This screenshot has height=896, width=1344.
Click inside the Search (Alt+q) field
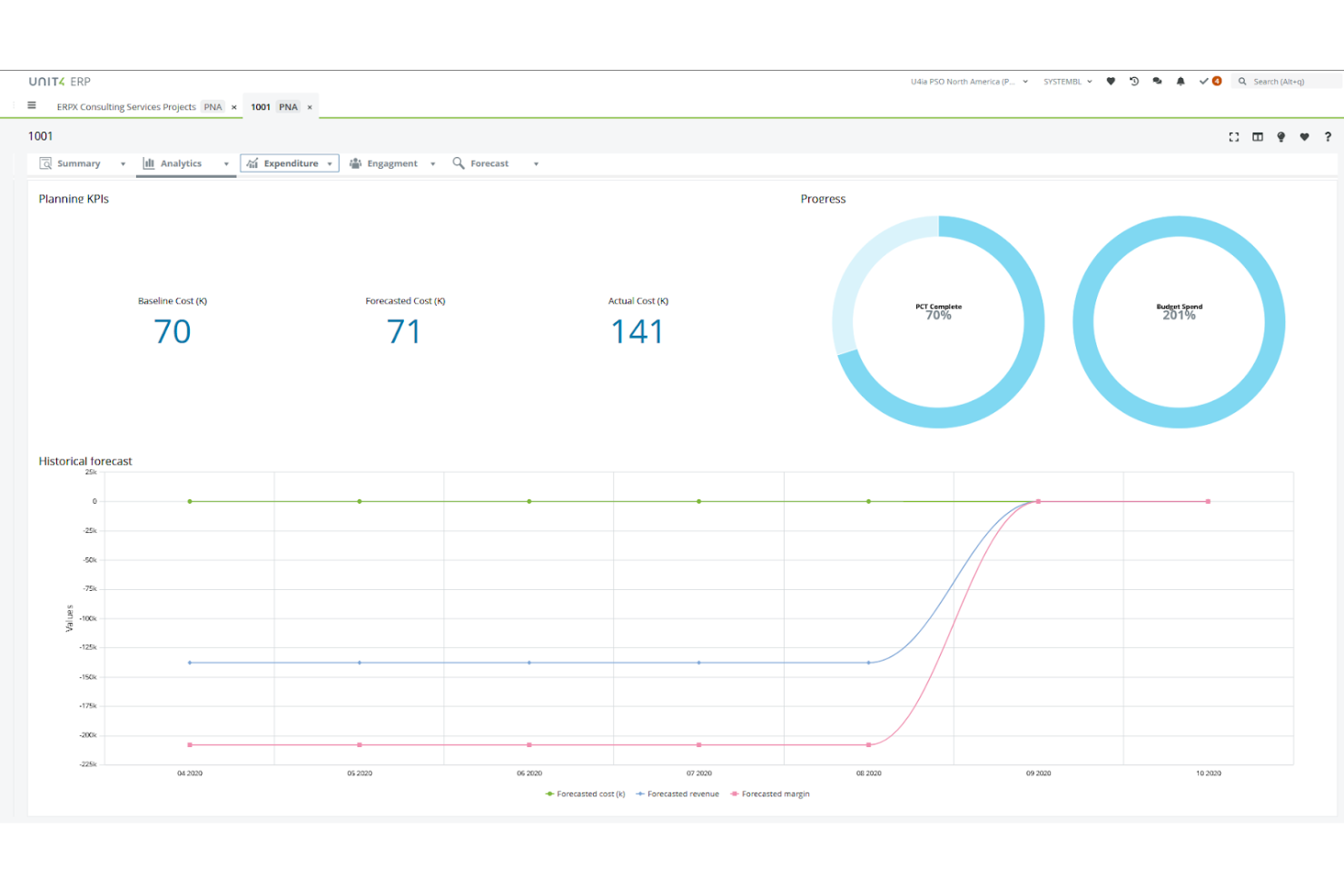tap(1285, 81)
